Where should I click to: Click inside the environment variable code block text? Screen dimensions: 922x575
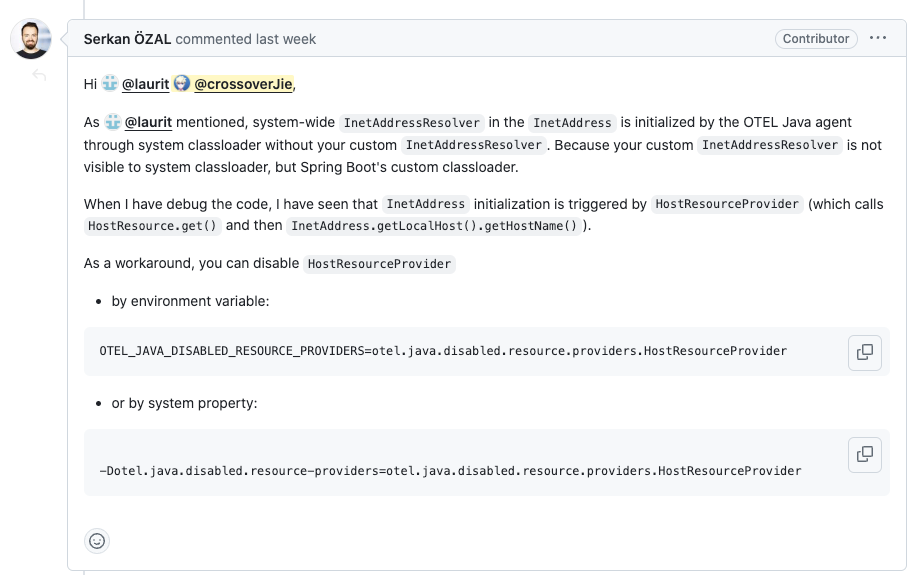(x=443, y=351)
